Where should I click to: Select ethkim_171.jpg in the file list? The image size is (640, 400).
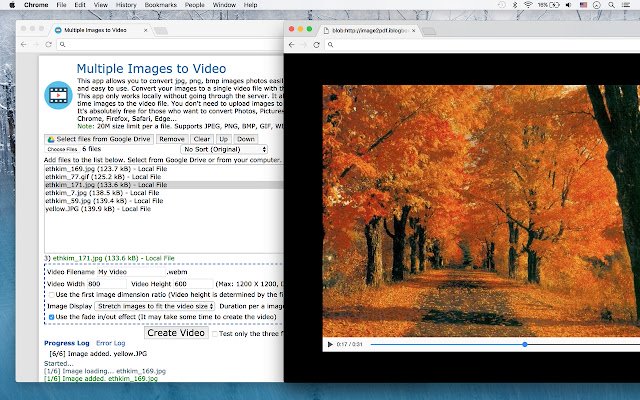163,185
